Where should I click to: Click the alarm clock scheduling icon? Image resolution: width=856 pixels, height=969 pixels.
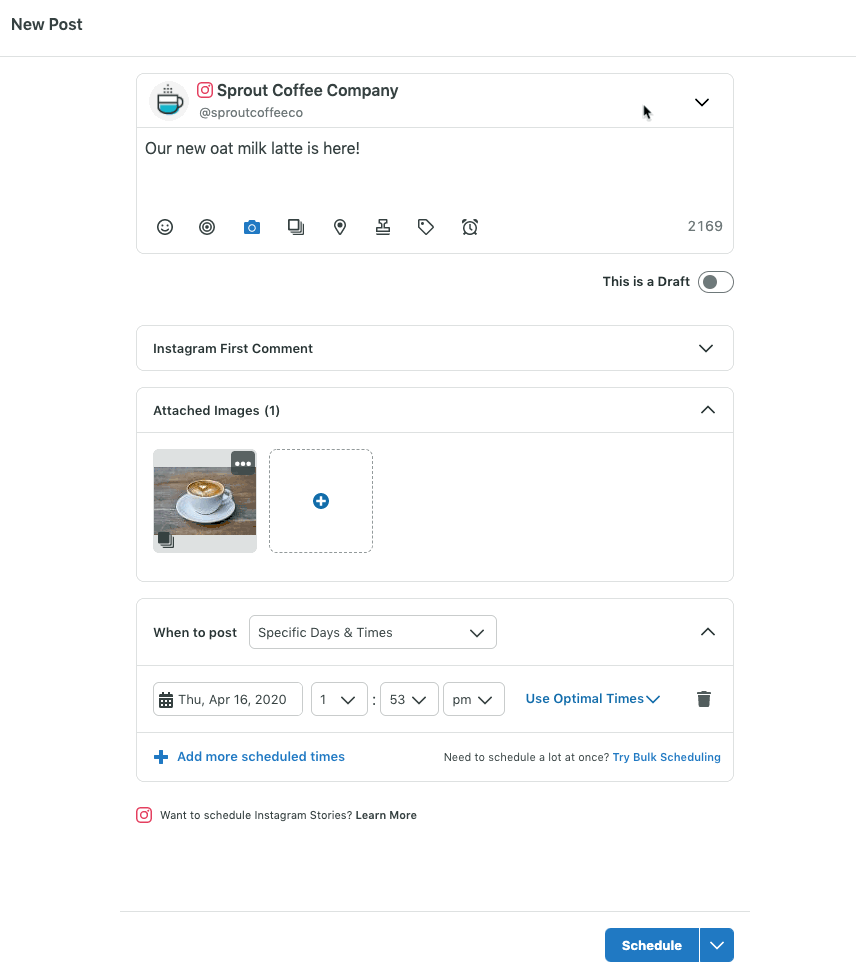click(470, 227)
